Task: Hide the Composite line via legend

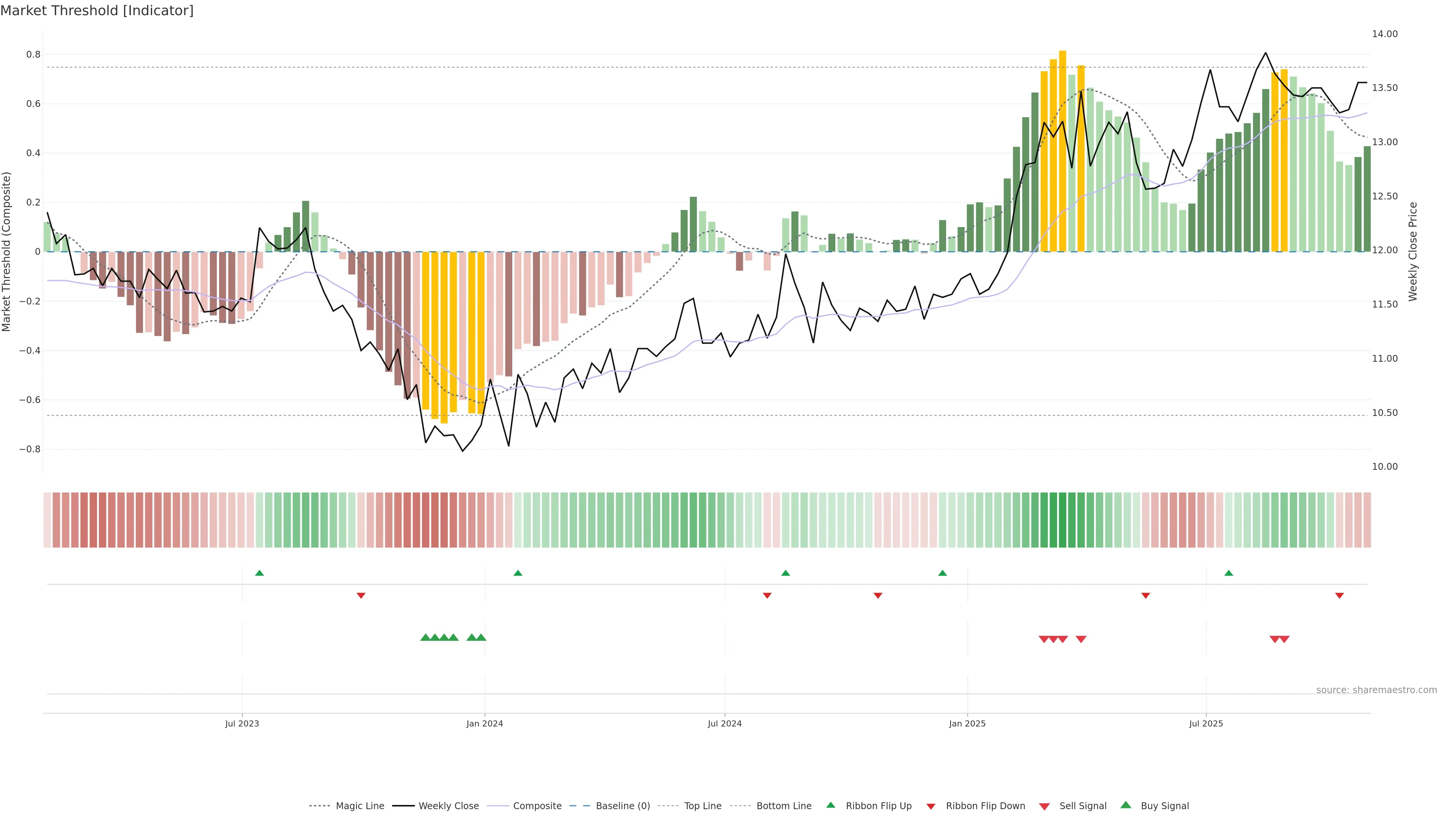Action: point(537,806)
